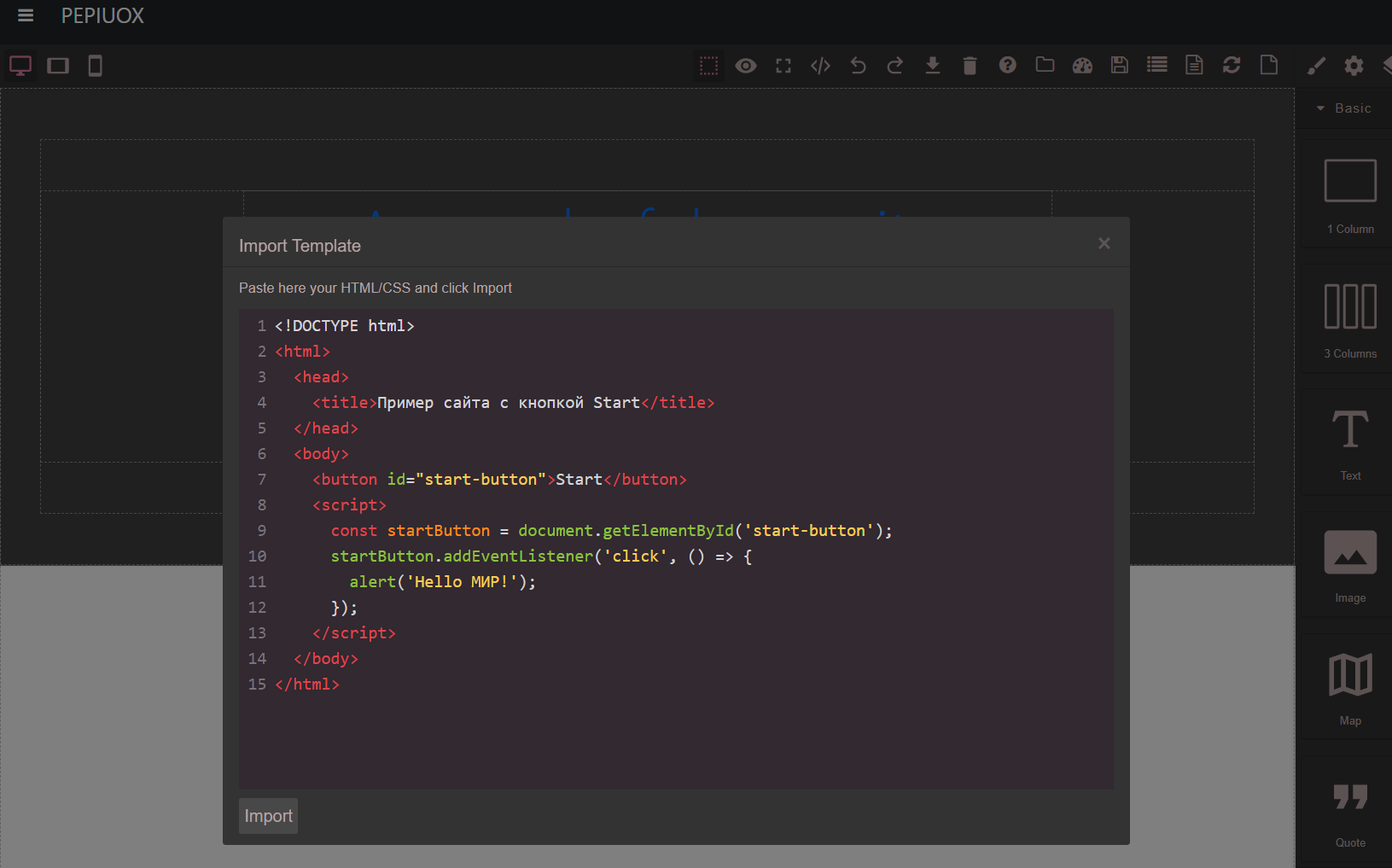Save the template via the floppy disk icon
The height and width of the screenshot is (868, 1392).
(1120, 65)
